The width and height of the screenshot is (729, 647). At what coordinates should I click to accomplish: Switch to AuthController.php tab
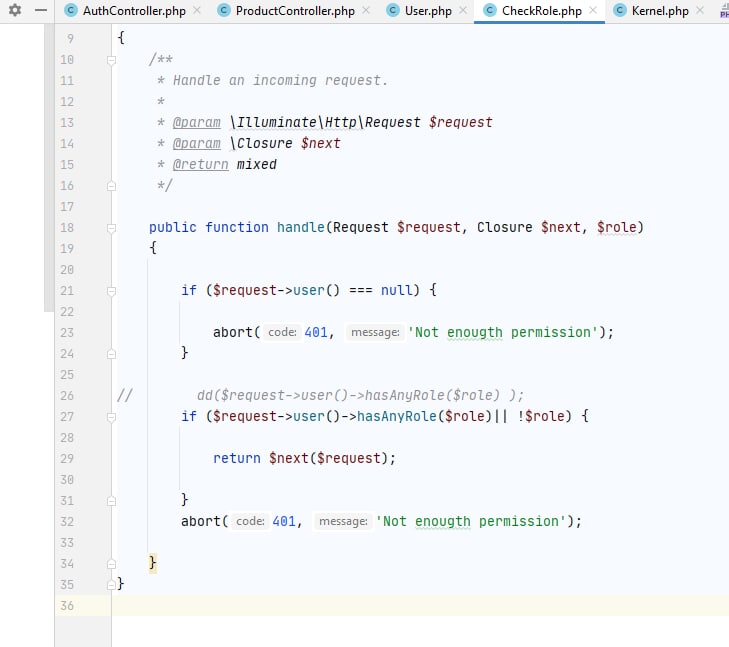pos(134,11)
